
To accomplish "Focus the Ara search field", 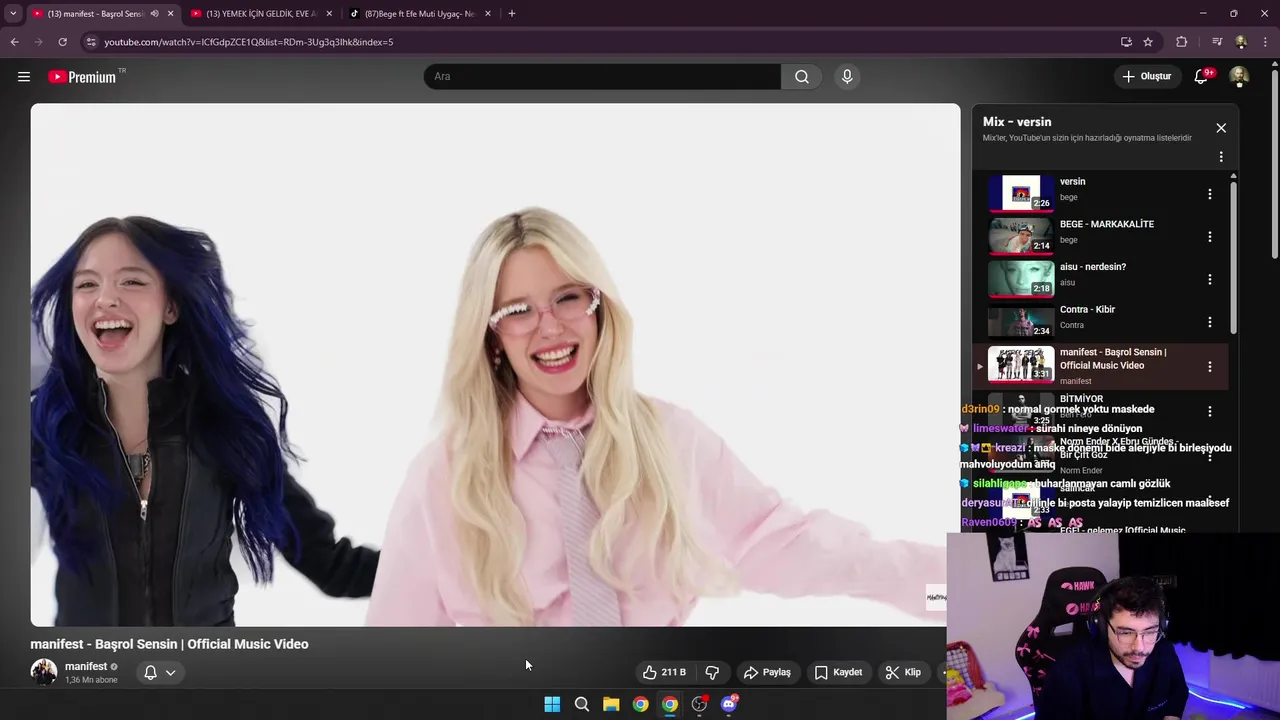I will (602, 77).
